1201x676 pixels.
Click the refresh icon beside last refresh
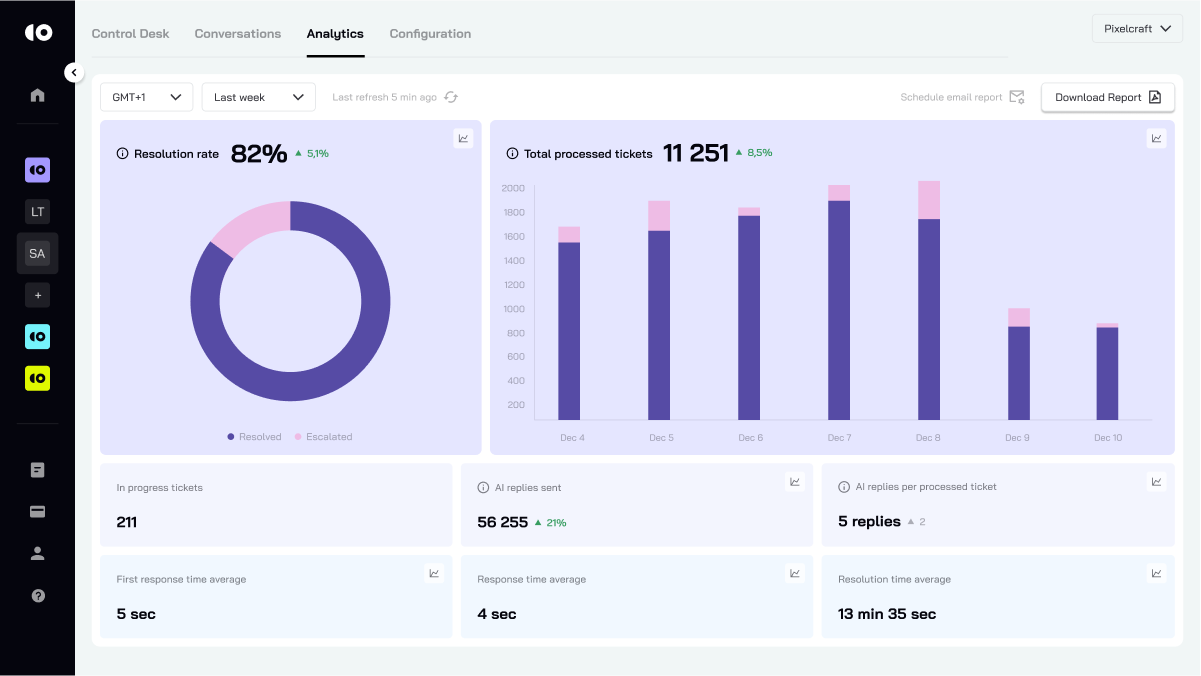[451, 97]
